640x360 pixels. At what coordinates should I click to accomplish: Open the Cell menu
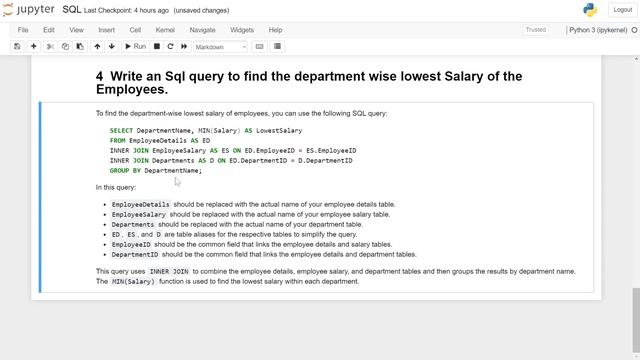coord(135,30)
